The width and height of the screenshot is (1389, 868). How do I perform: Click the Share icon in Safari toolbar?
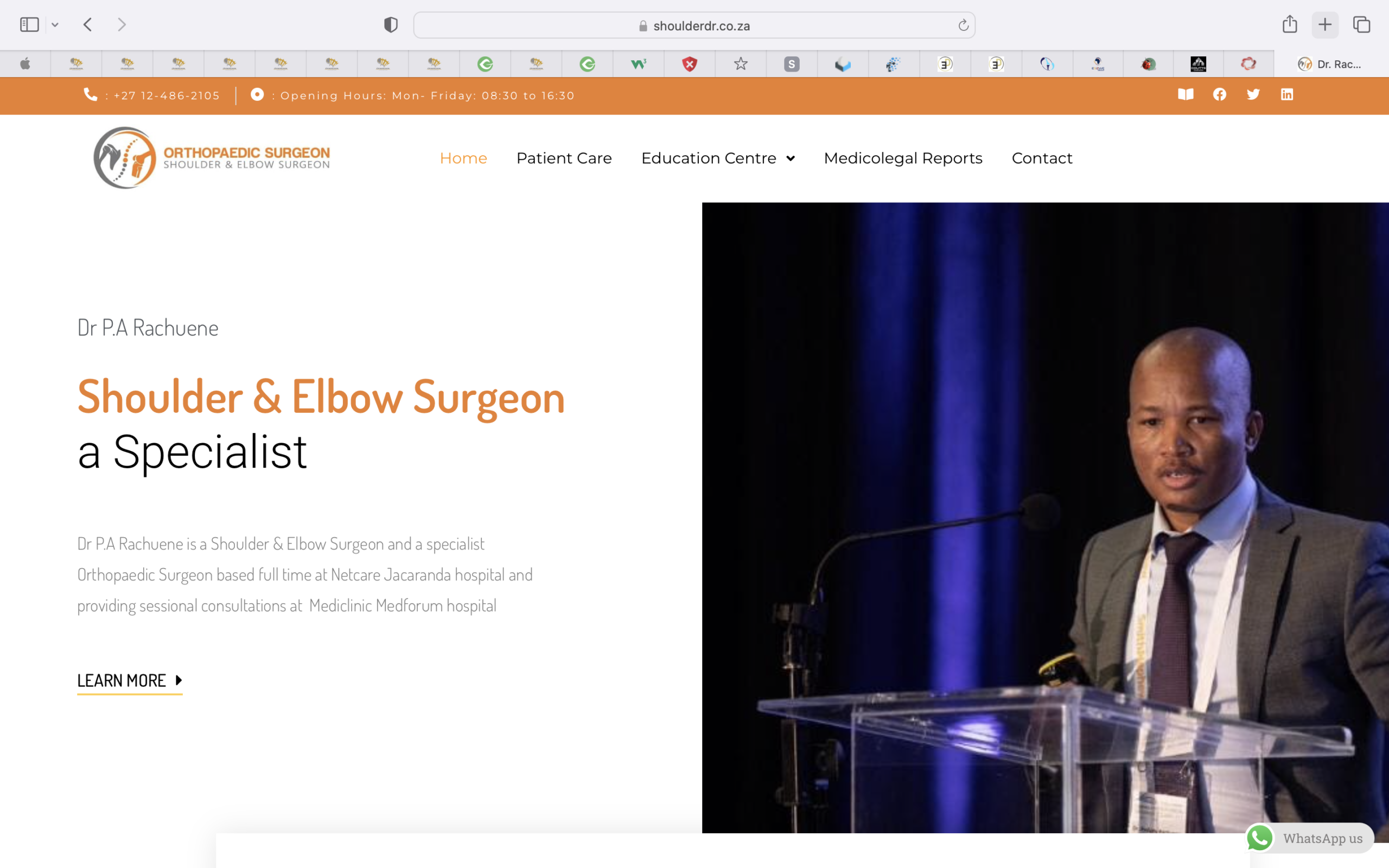(1290, 25)
